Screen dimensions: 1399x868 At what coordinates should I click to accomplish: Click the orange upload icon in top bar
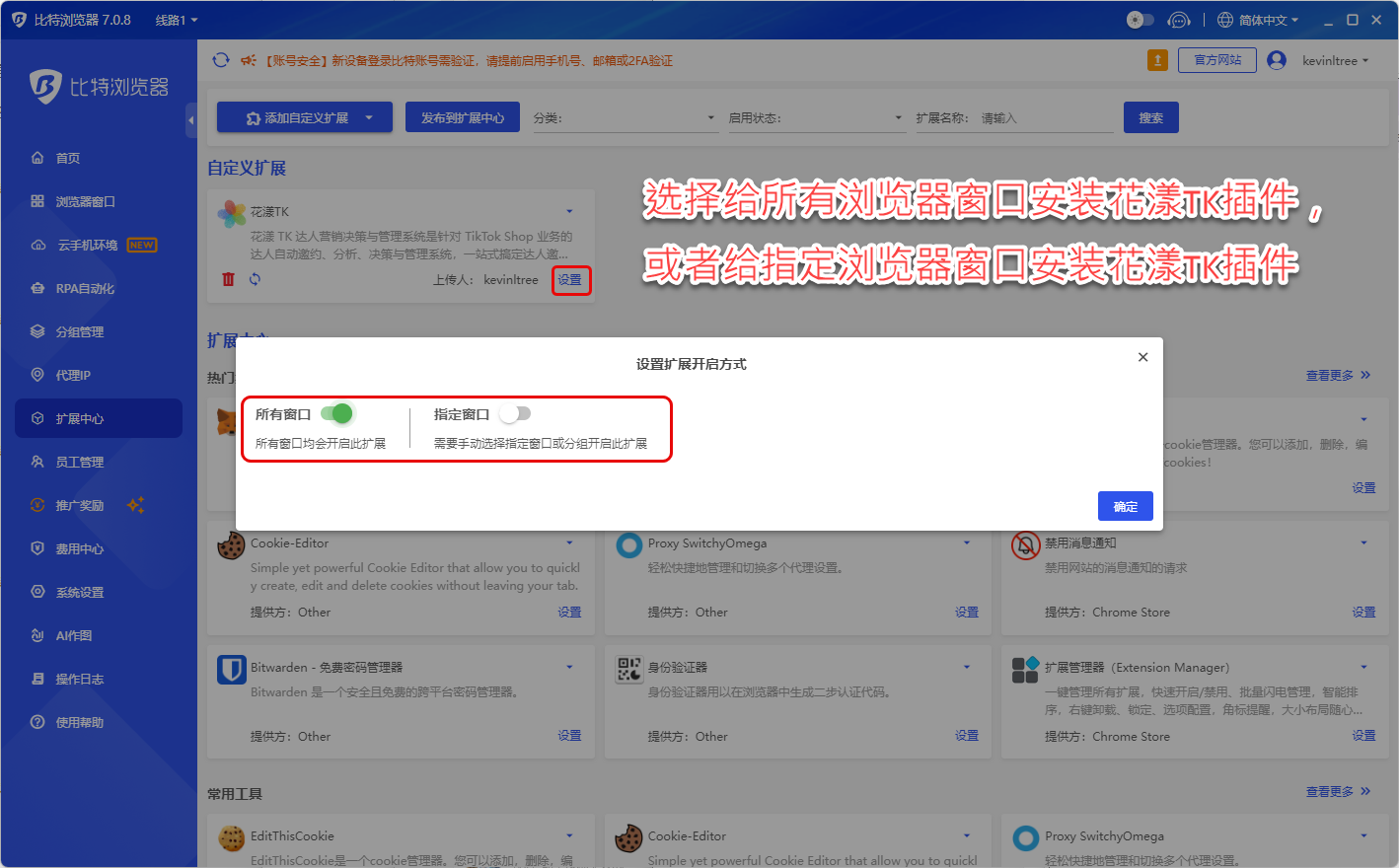[1157, 60]
